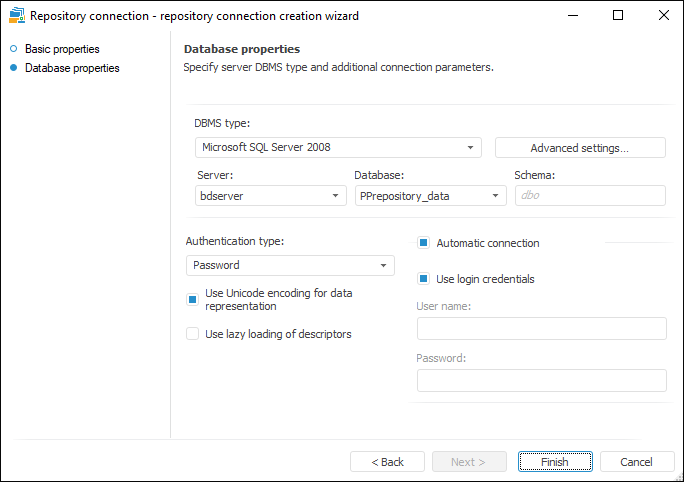This screenshot has width=684, height=482.
Task: Click Finish to complete the wizard
Action: pyautogui.click(x=555, y=462)
